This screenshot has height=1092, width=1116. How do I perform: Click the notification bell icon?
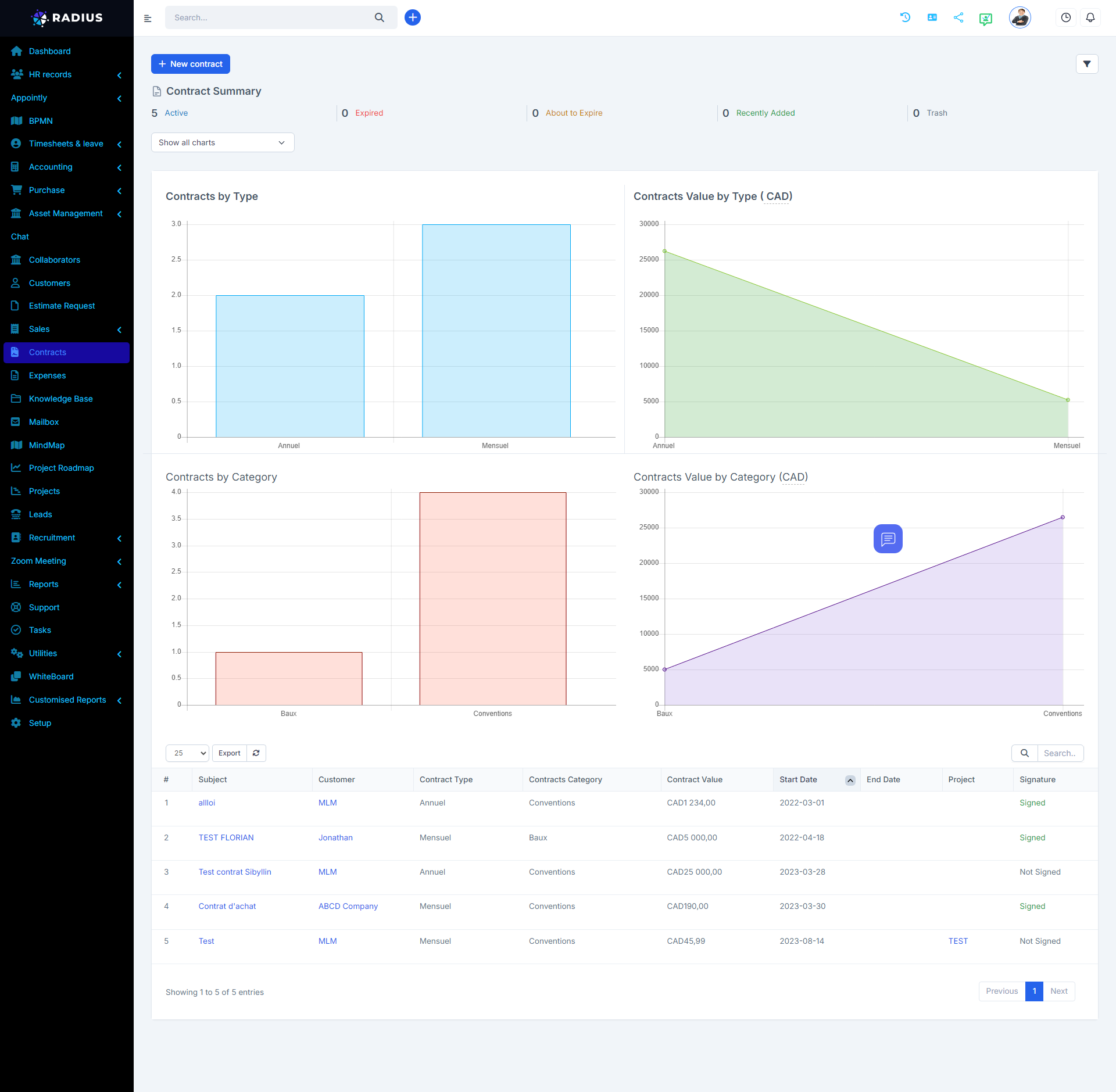pyautogui.click(x=1091, y=17)
